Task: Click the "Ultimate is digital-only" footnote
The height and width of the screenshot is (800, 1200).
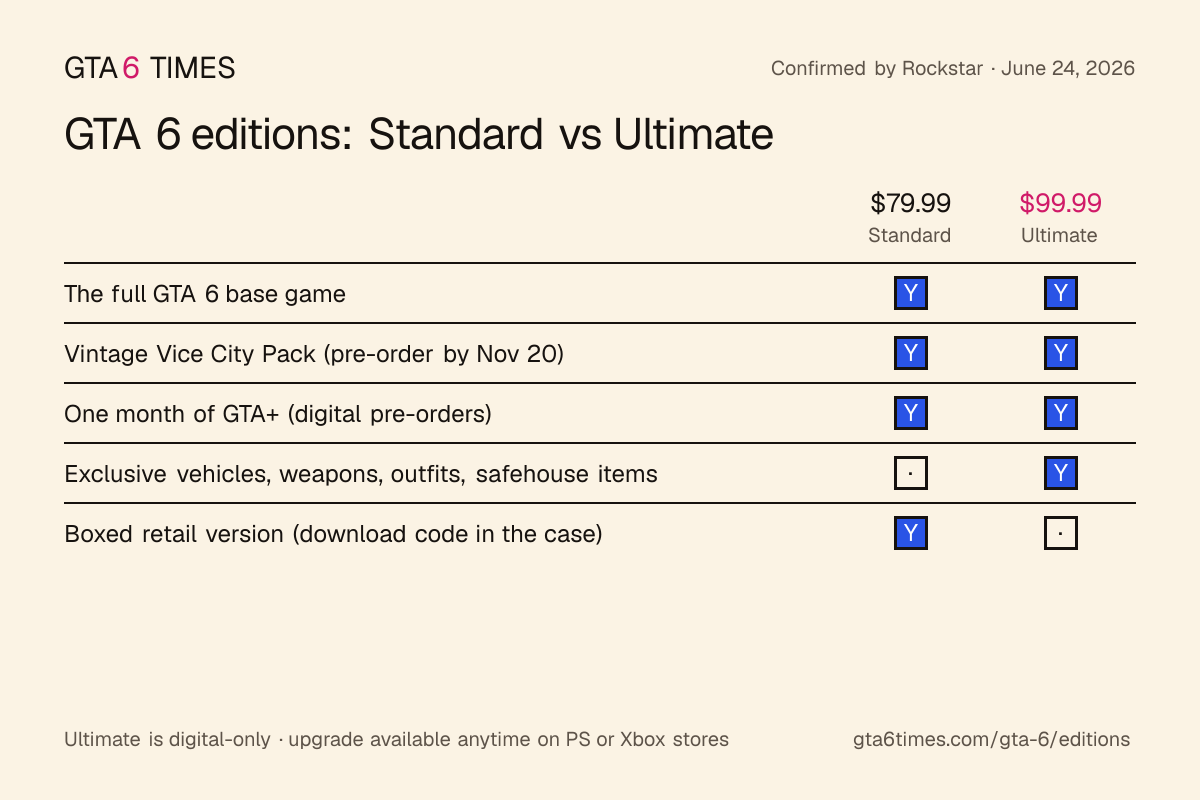Action: (396, 740)
